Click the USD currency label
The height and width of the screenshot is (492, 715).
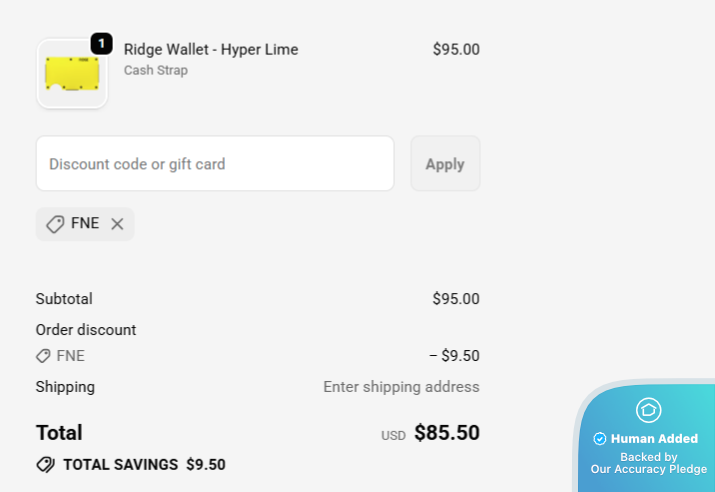point(393,436)
